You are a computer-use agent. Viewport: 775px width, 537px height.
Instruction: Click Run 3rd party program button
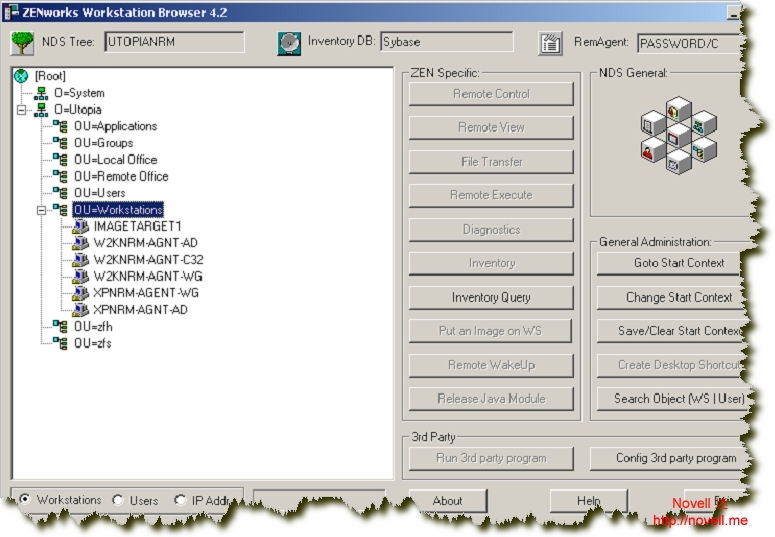tap(491, 458)
